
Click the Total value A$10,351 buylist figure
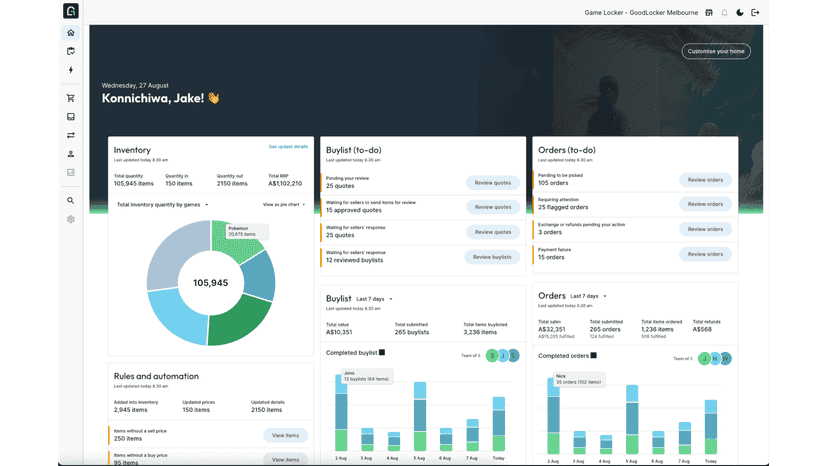pyautogui.click(x=339, y=332)
